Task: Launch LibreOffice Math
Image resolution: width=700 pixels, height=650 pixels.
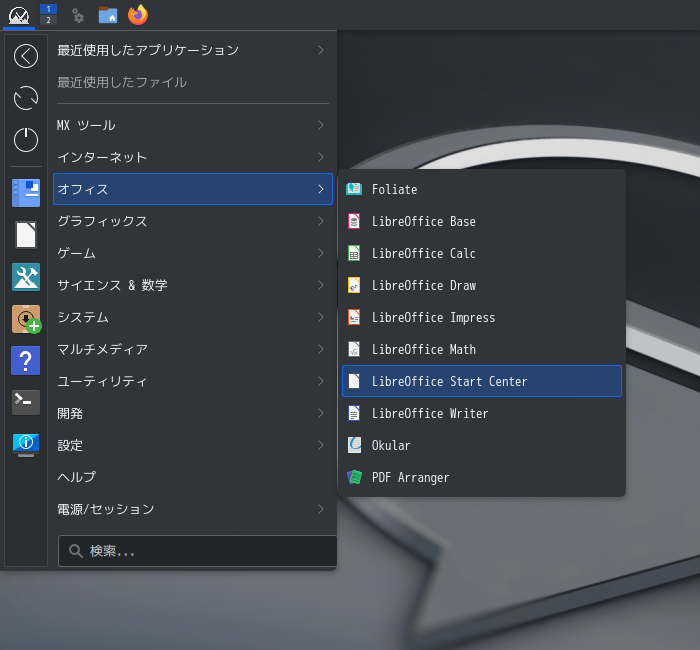Action: click(x=482, y=349)
